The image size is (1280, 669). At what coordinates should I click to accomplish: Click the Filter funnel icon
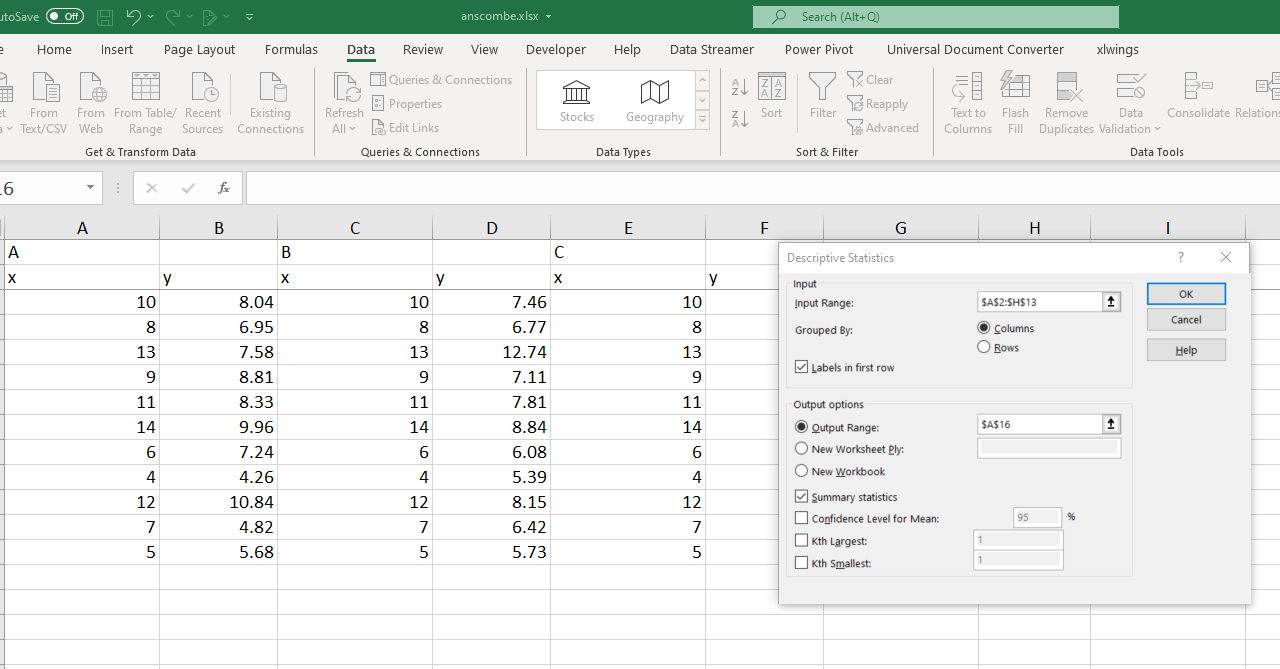(x=822, y=88)
